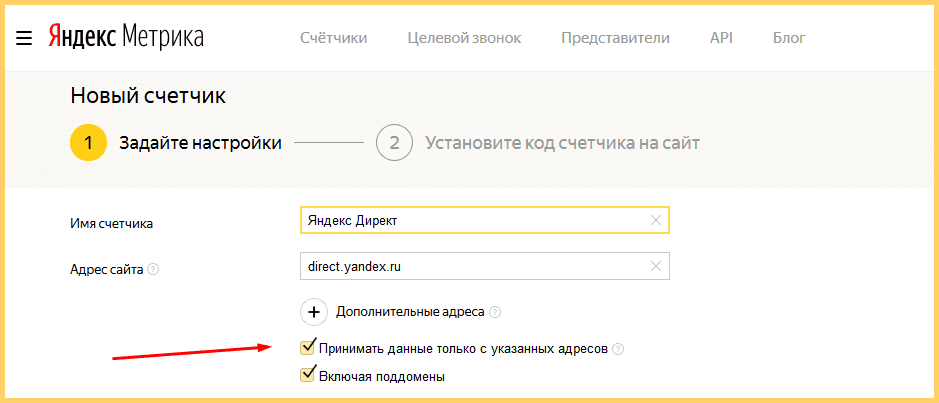Open the hamburger menu icon
This screenshot has width=939, height=403.
[25, 39]
